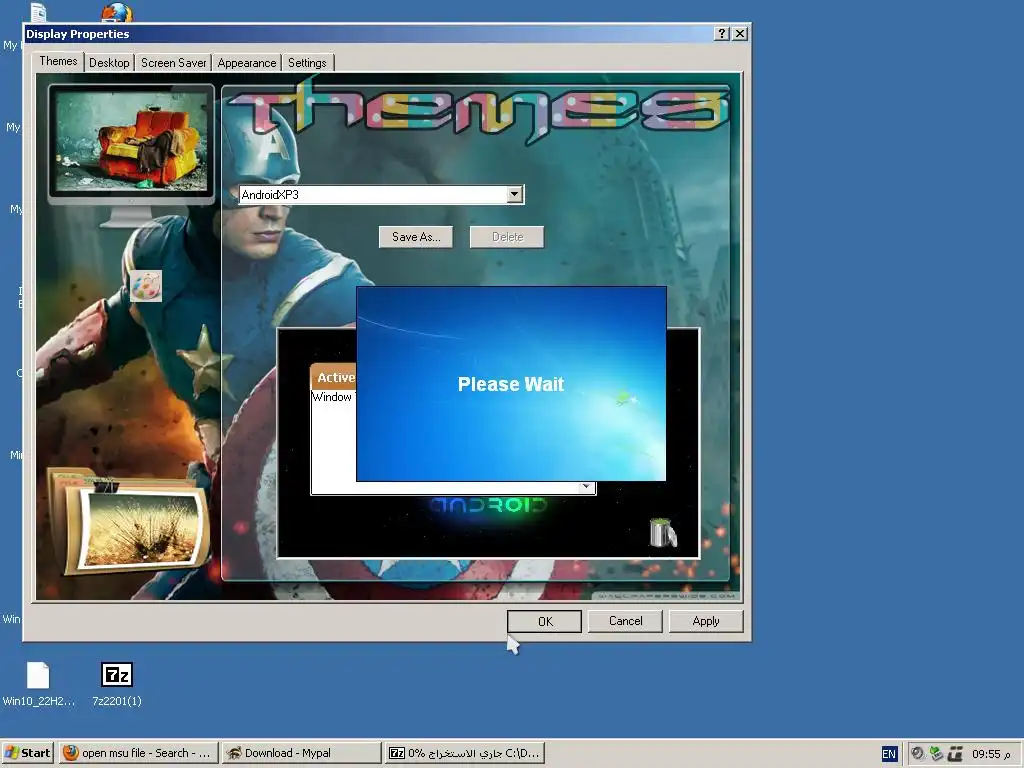Click the Window text in preview
1024x768 pixels.
coord(332,397)
